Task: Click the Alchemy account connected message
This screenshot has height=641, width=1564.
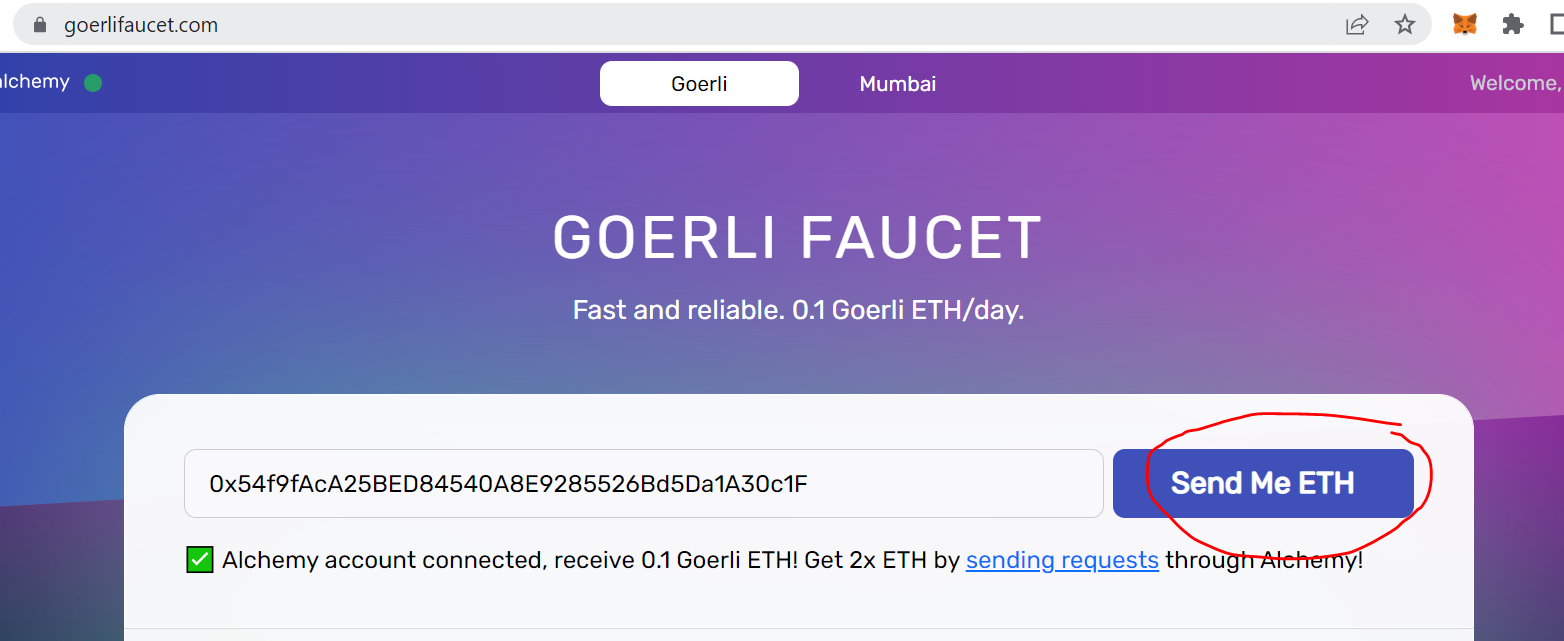Action: [792, 560]
